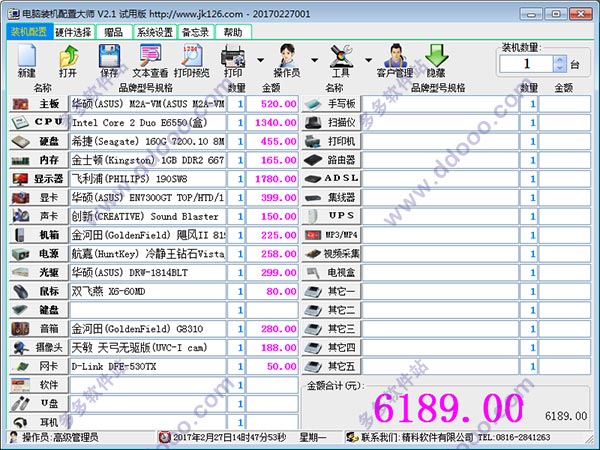Click the empty 键盘 model input field

point(148,310)
